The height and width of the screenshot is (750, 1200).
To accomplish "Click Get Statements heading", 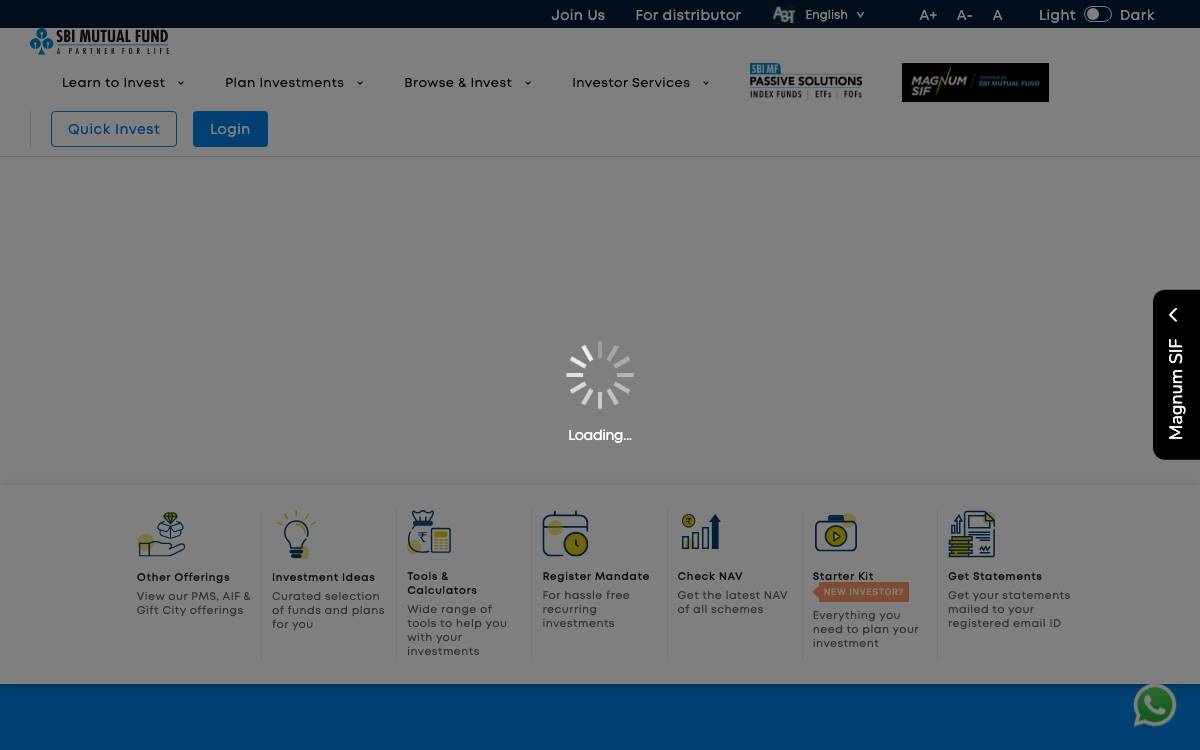I will point(995,576).
